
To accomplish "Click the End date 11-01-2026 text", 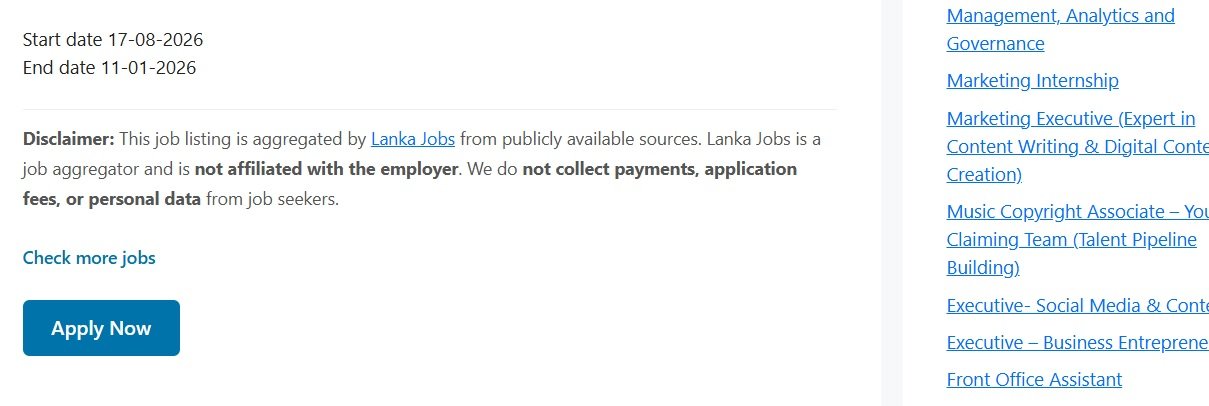I will [x=109, y=68].
